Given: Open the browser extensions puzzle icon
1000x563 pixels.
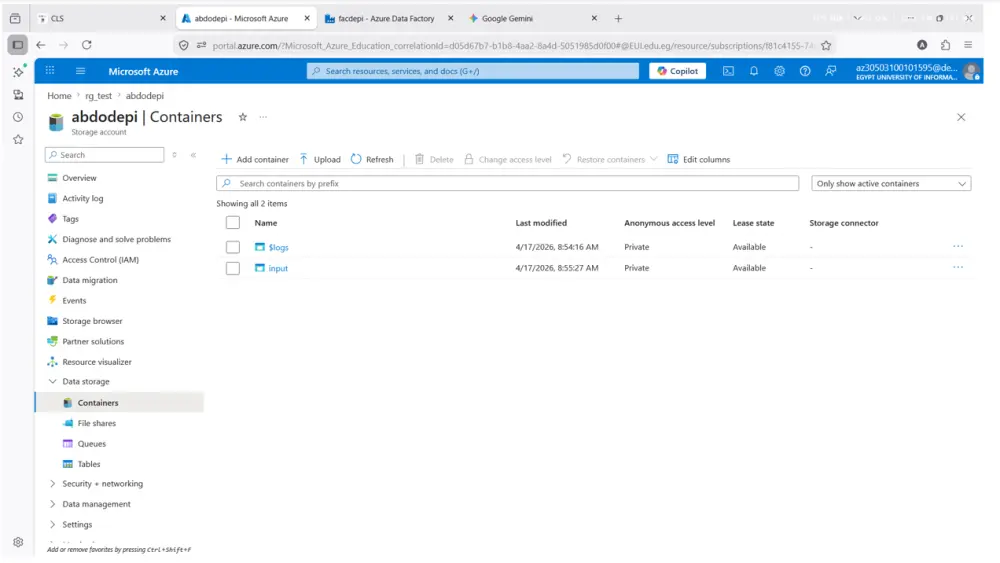Looking at the screenshot, I should coord(945,45).
